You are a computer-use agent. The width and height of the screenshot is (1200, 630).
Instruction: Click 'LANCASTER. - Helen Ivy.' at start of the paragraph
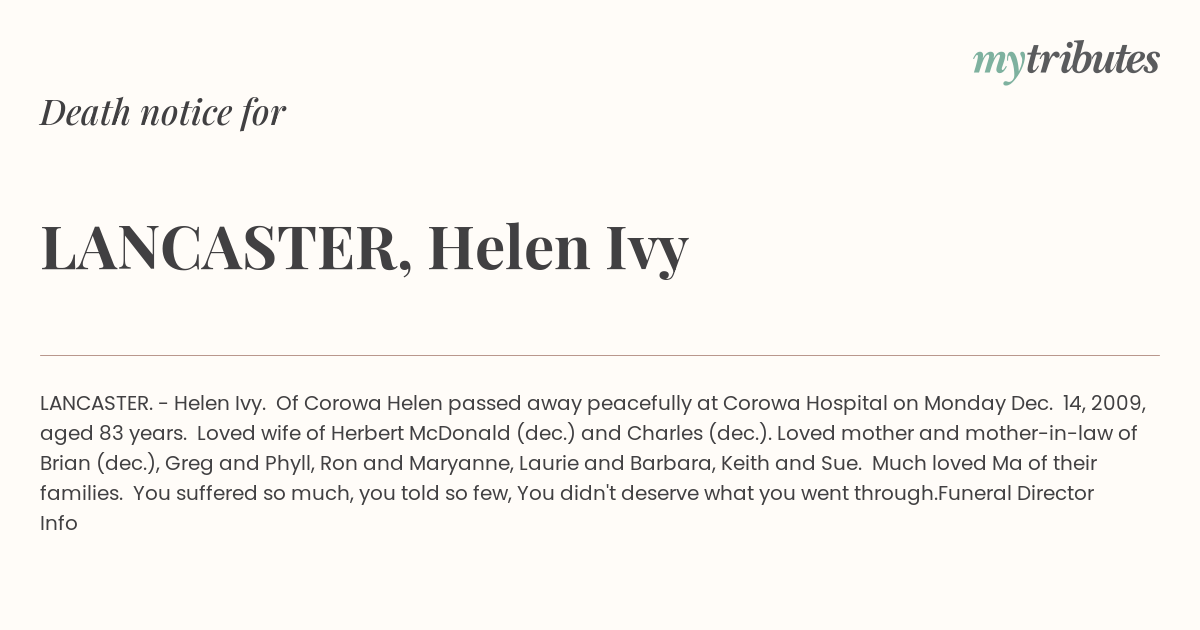tap(153, 404)
